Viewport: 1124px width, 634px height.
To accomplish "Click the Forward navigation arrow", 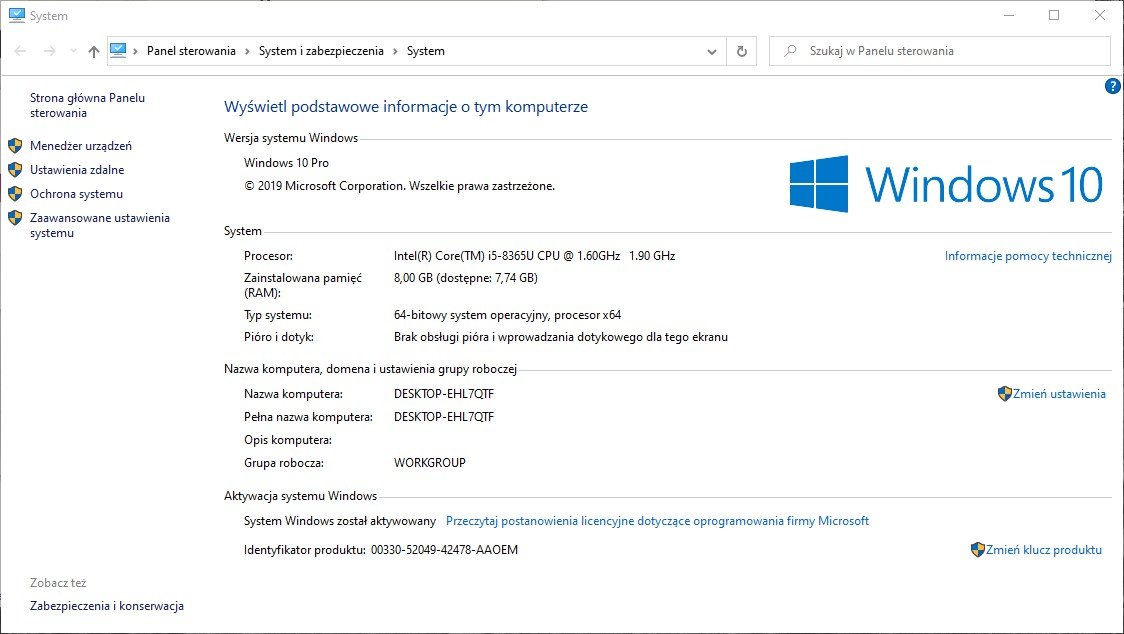I will point(49,51).
